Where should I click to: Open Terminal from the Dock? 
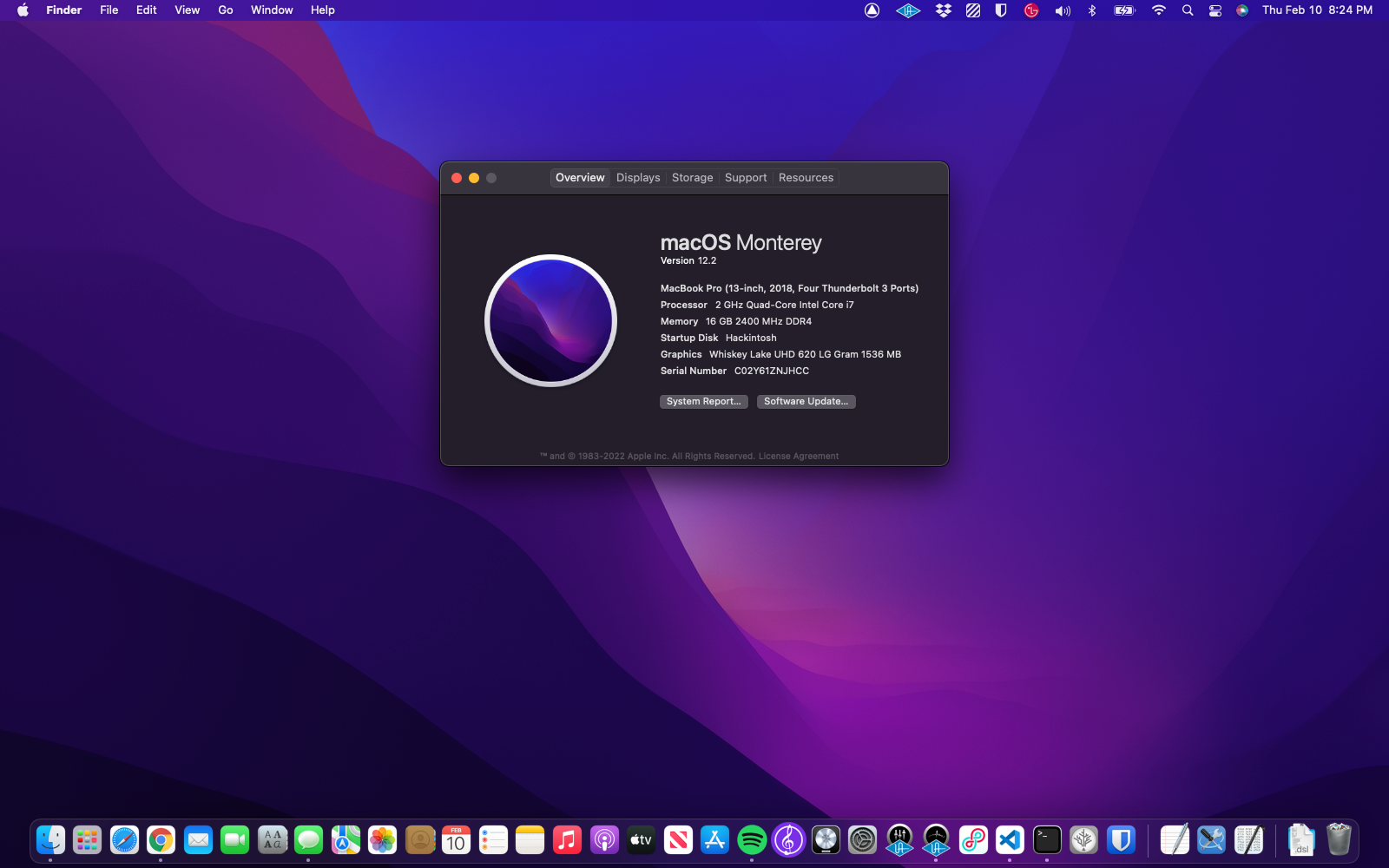tap(1047, 839)
